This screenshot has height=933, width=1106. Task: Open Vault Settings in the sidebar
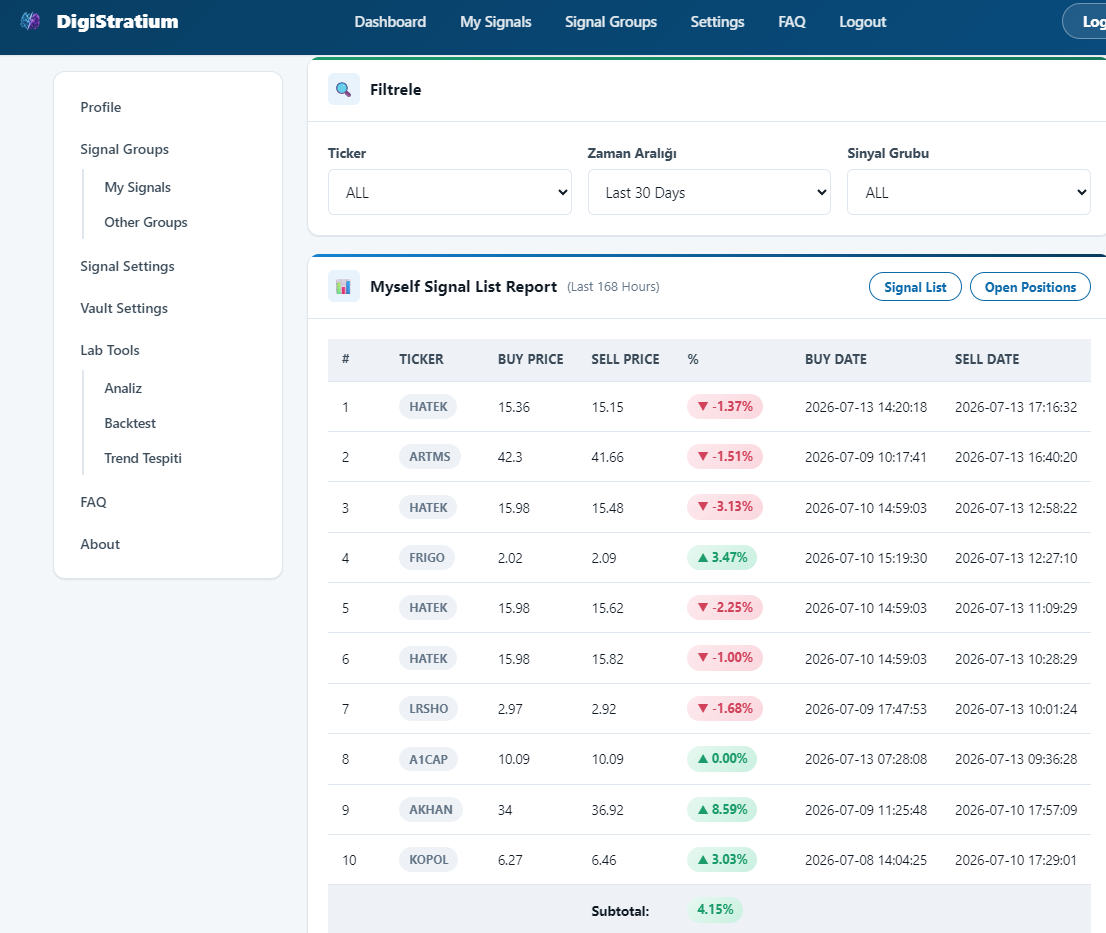(124, 308)
